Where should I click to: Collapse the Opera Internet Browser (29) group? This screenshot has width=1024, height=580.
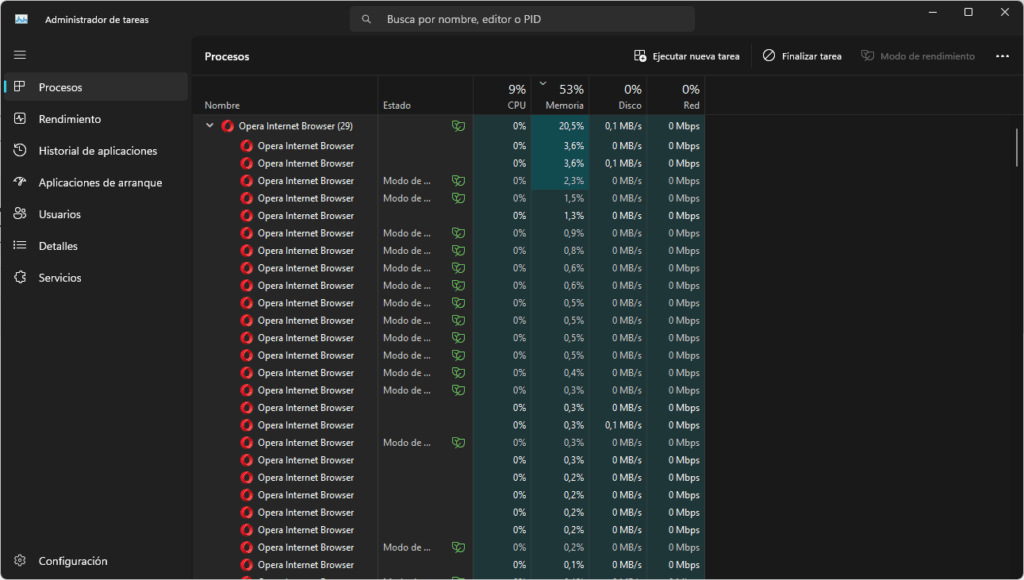pos(210,126)
